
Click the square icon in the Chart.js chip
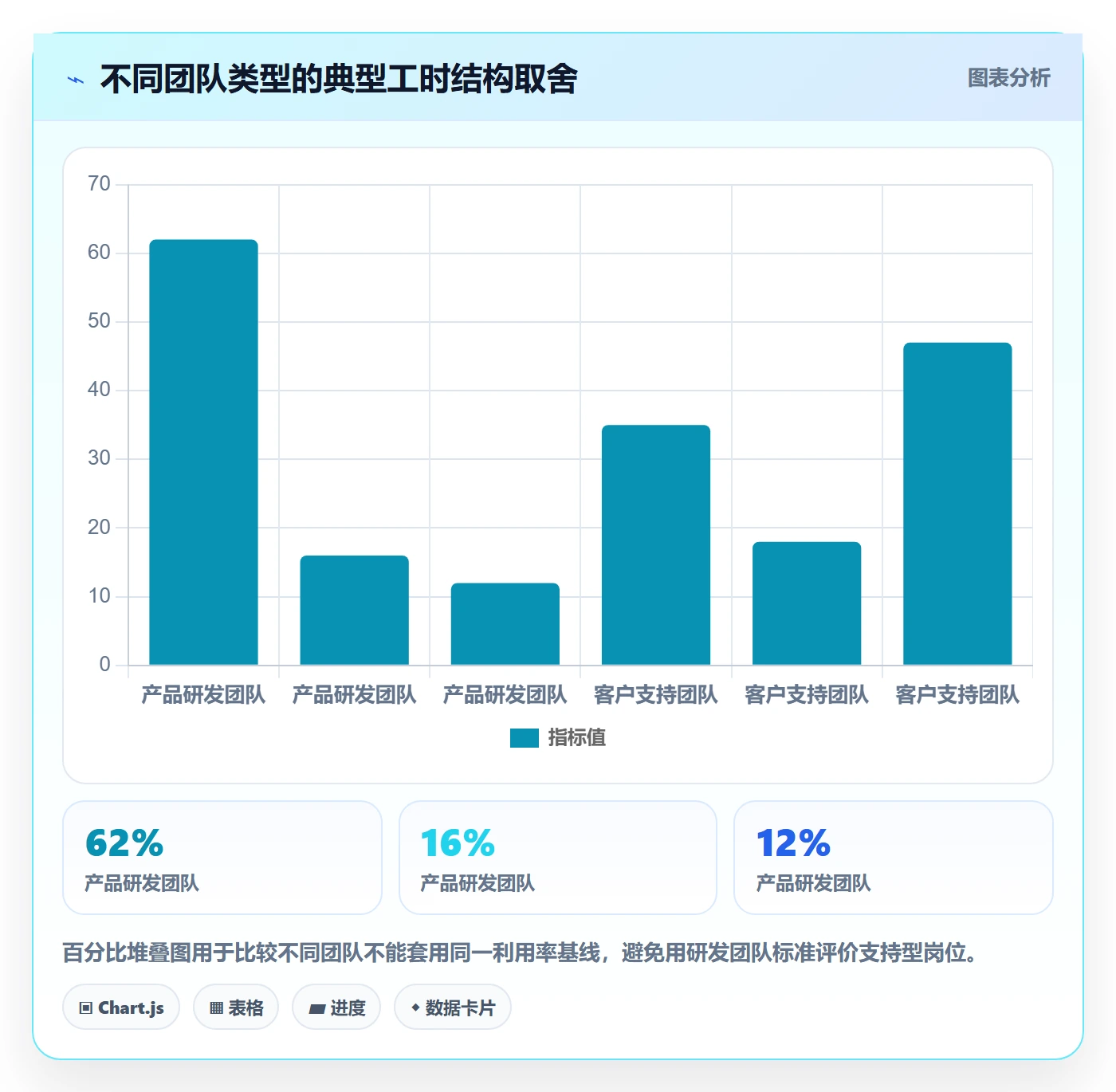pyautogui.click(x=86, y=1008)
